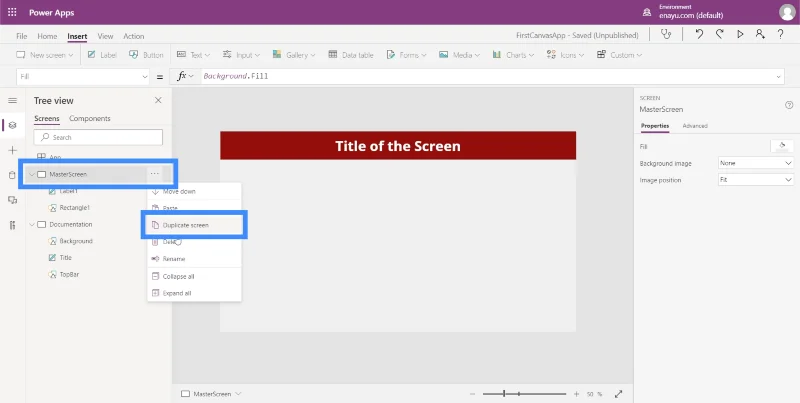Open the New screen dropdown
This screenshot has height=403, width=800.
coord(44,55)
